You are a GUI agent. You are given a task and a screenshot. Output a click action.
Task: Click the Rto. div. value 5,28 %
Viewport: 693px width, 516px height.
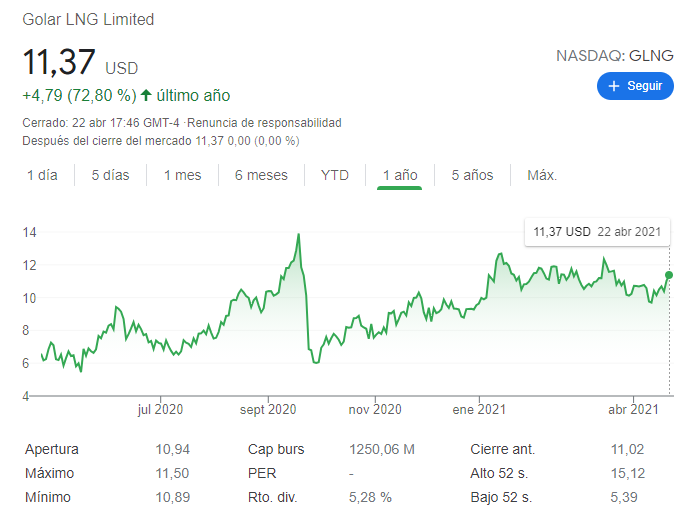point(370,497)
